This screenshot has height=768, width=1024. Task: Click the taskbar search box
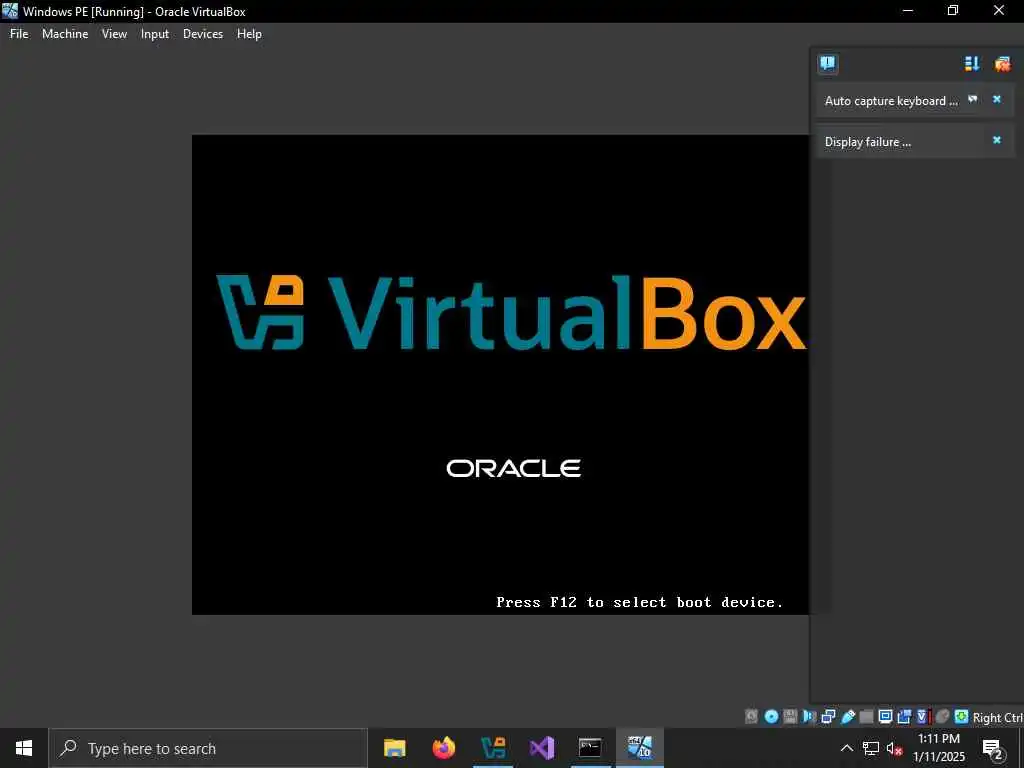208,748
